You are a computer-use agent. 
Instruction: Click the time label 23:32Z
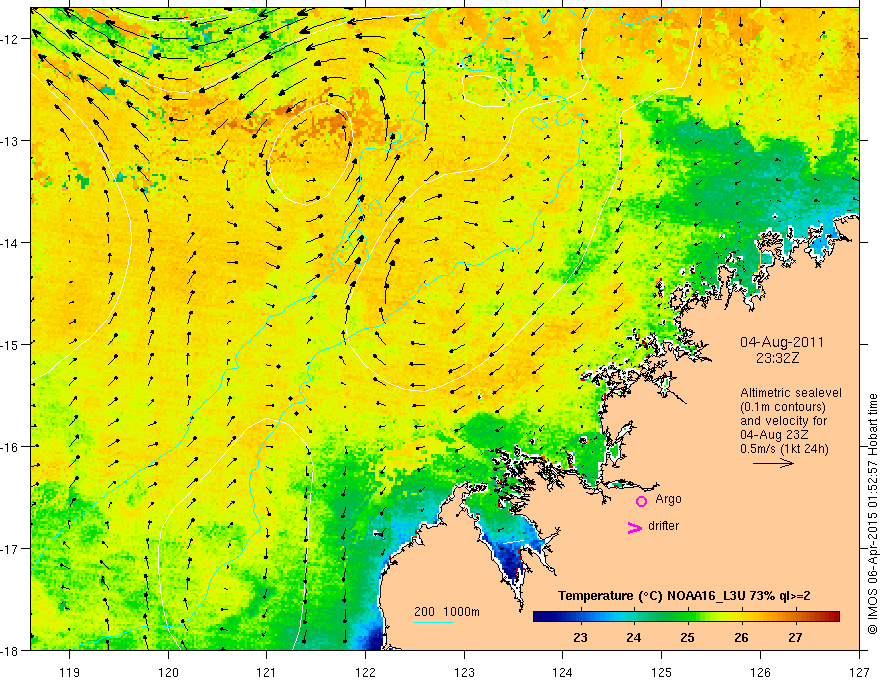click(777, 358)
